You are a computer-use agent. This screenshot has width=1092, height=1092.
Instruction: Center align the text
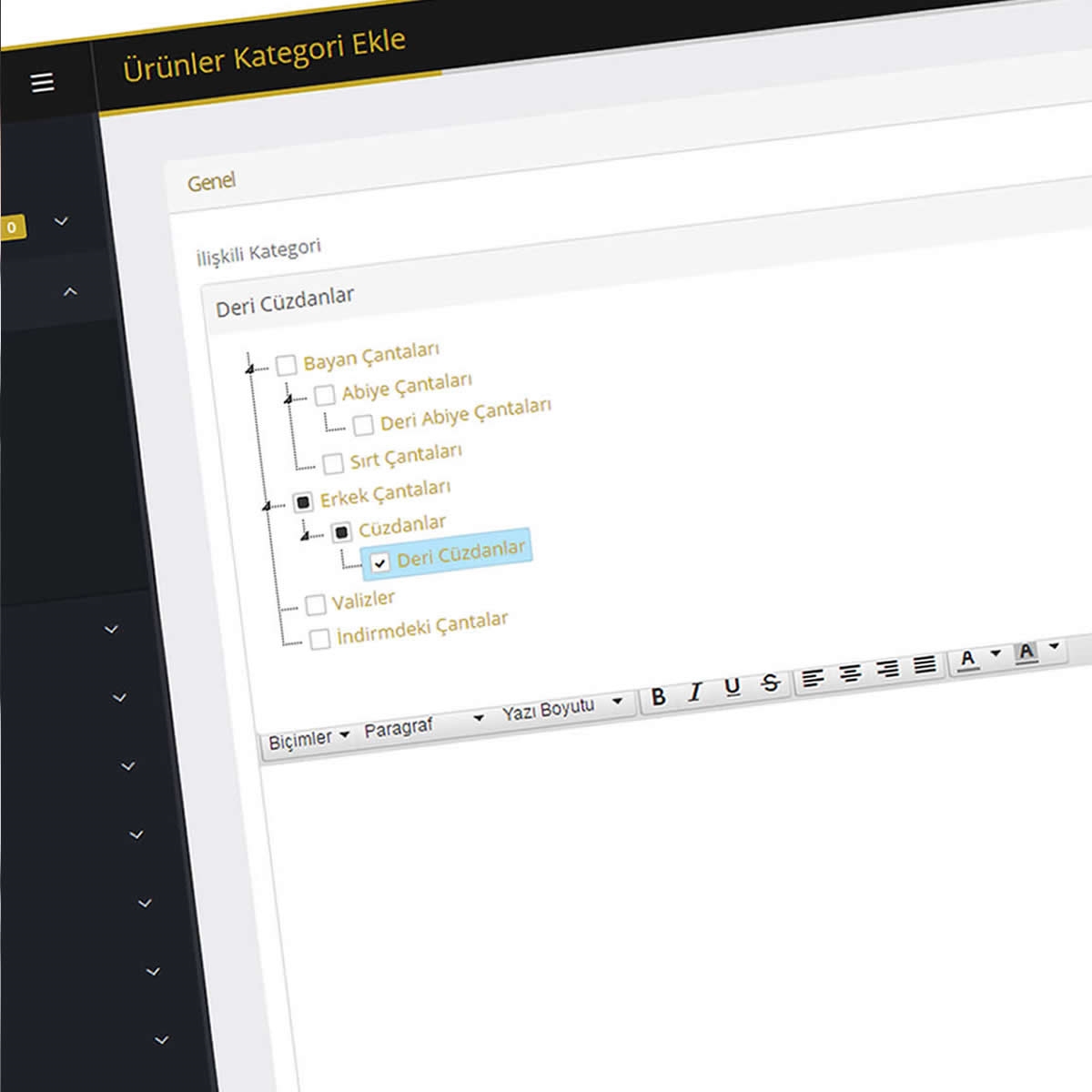(850, 674)
